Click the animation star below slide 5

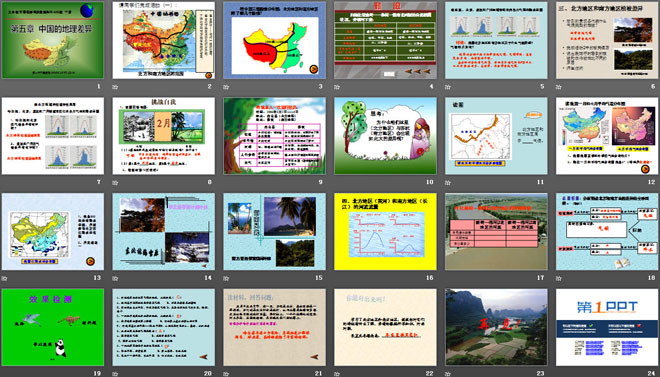tap(448, 87)
